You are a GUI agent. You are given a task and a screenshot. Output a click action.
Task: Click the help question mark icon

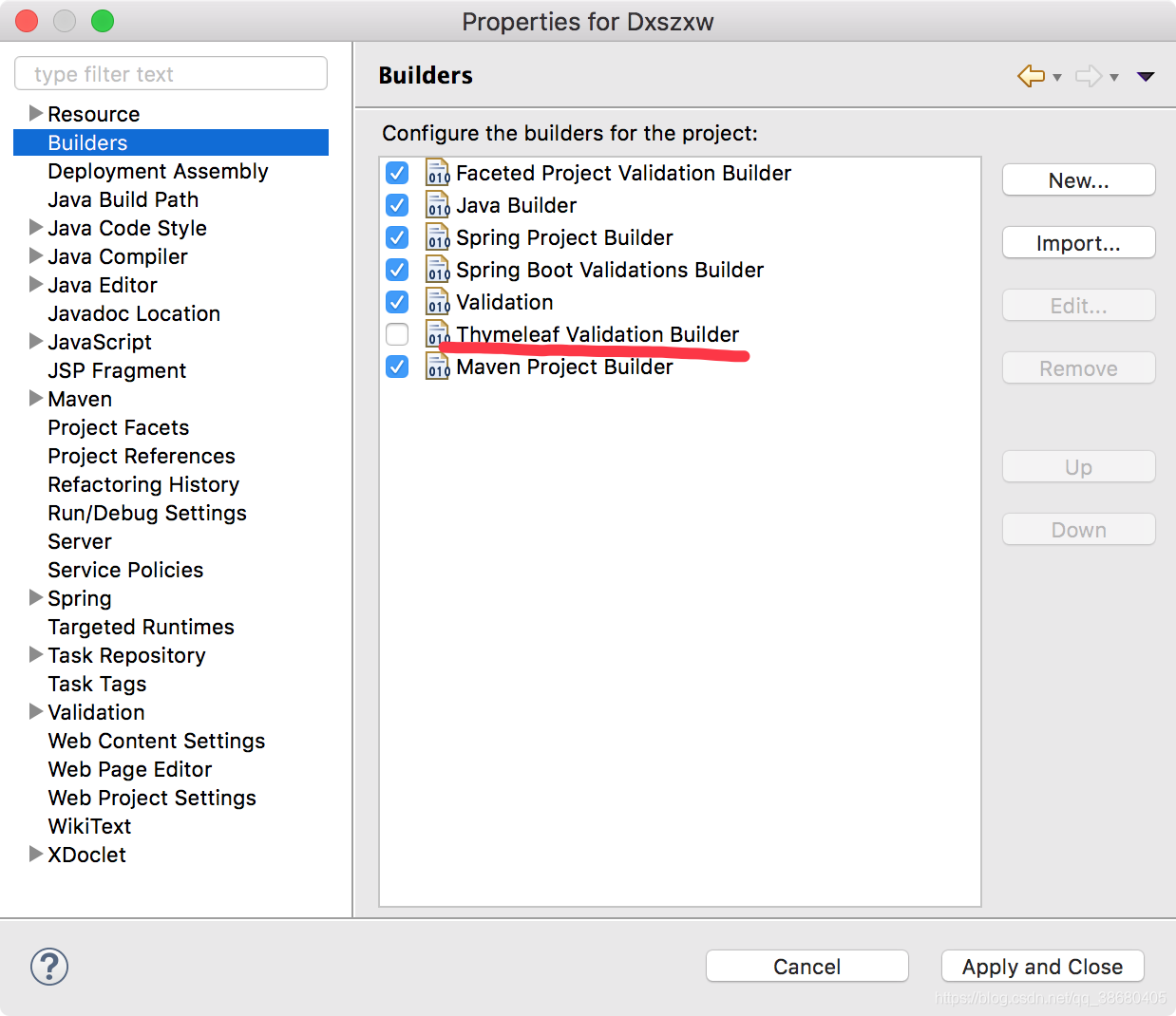(48, 967)
